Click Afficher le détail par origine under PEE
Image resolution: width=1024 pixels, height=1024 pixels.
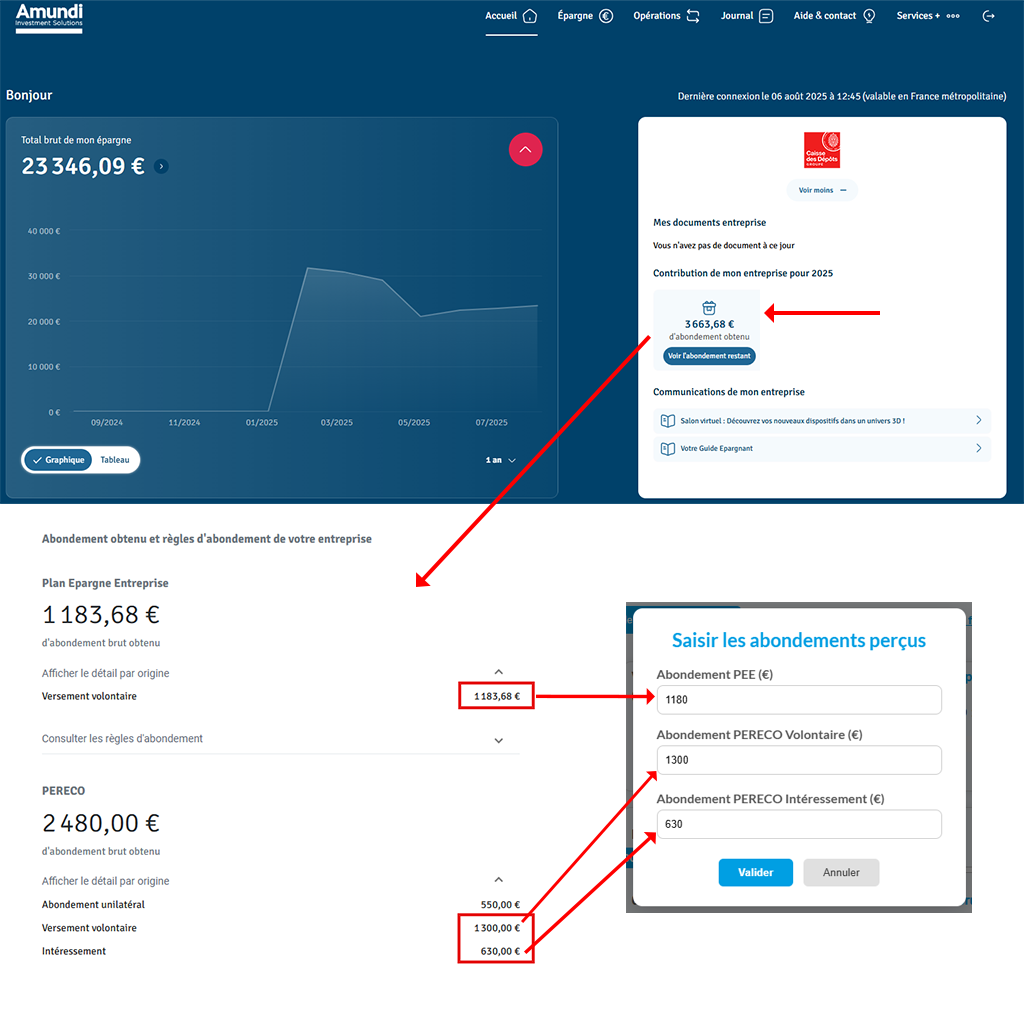click(x=105, y=673)
